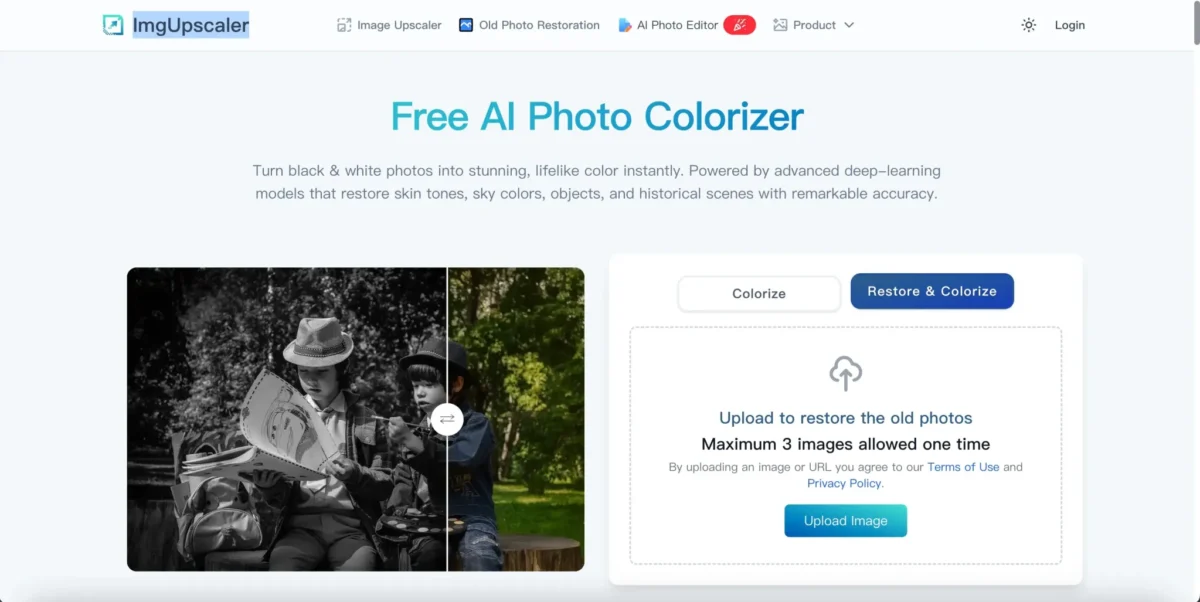Click the before/after comparison slider handle
Viewport: 1200px width, 602px height.
(x=447, y=419)
